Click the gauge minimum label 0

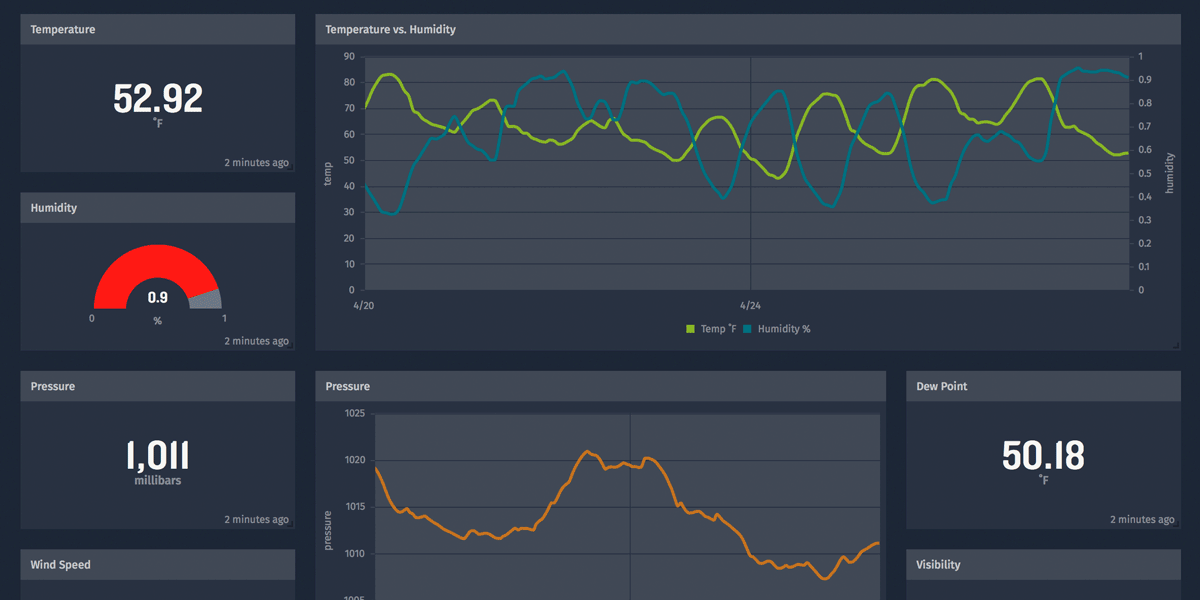tap(92, 319)
